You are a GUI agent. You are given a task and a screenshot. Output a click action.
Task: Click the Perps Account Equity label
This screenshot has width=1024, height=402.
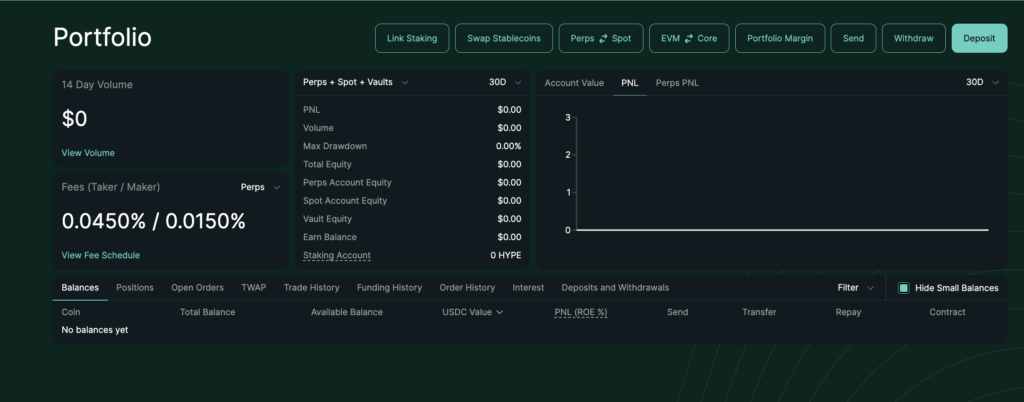pyautogui.click(x=347, y=183)
